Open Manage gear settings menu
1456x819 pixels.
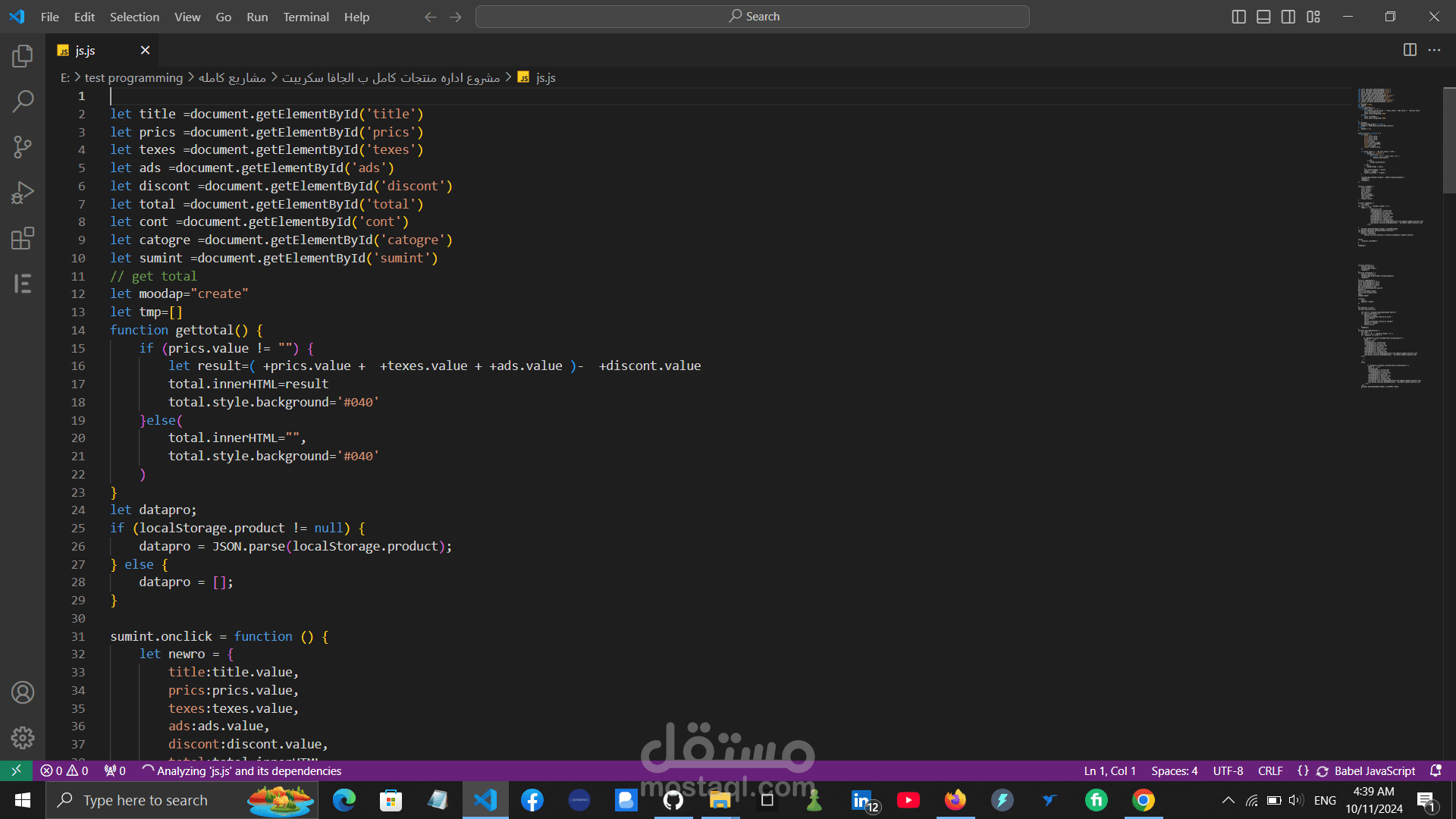point(23,737)
